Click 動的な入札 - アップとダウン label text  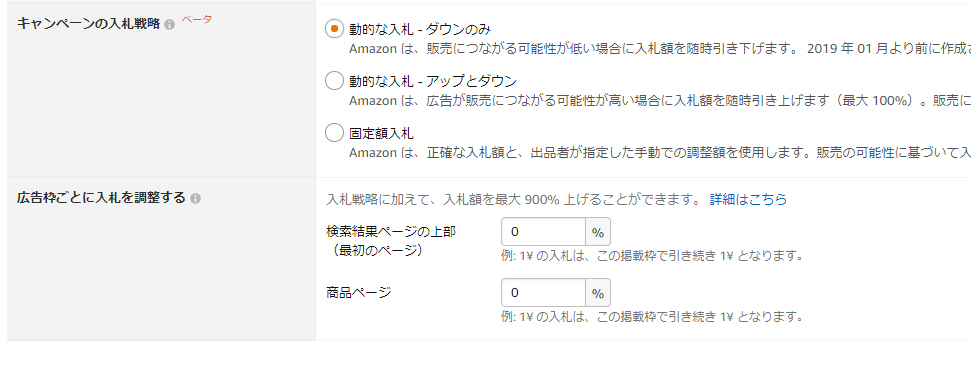(433, 81)
